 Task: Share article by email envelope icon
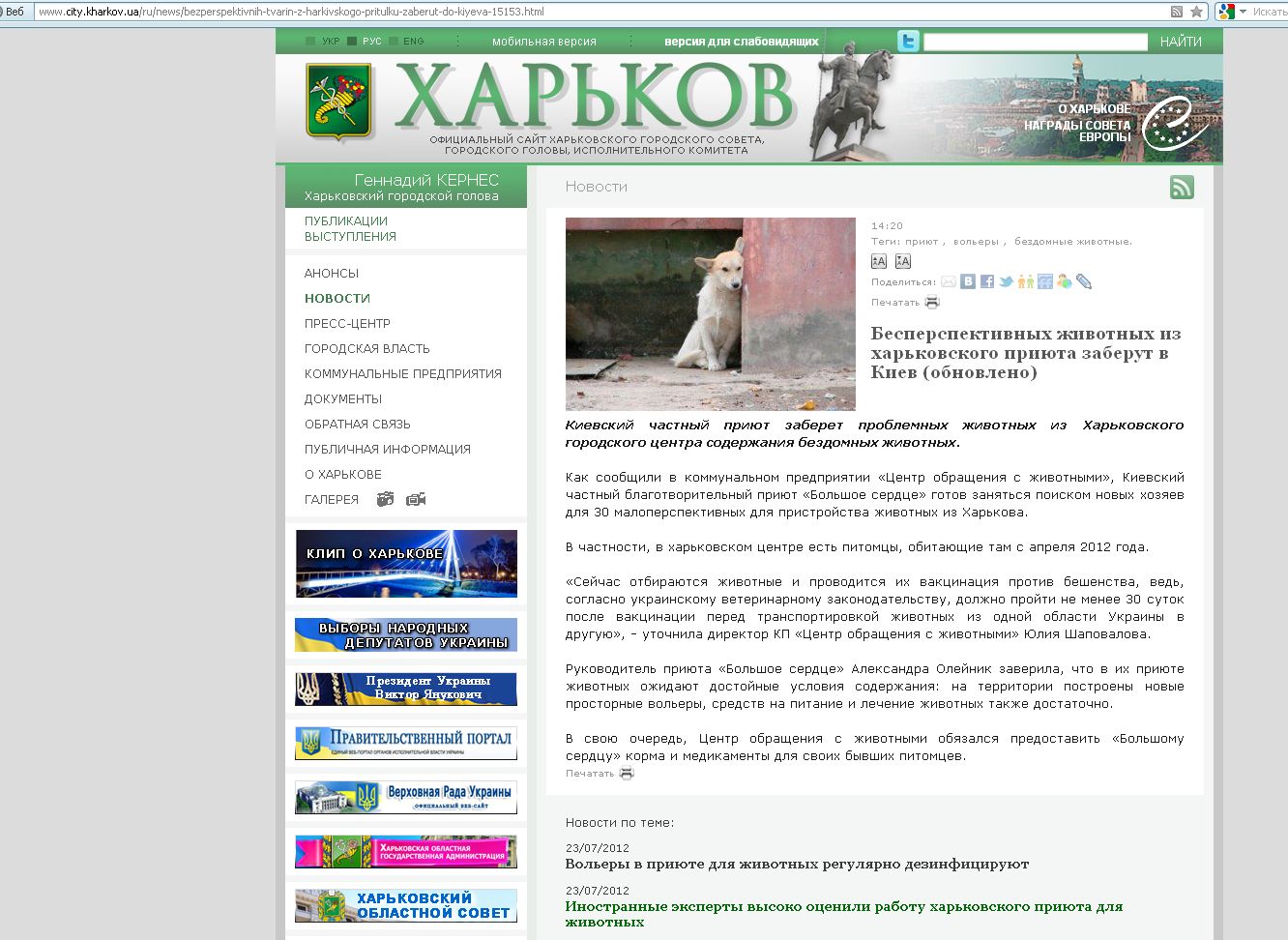coord(949,281)
